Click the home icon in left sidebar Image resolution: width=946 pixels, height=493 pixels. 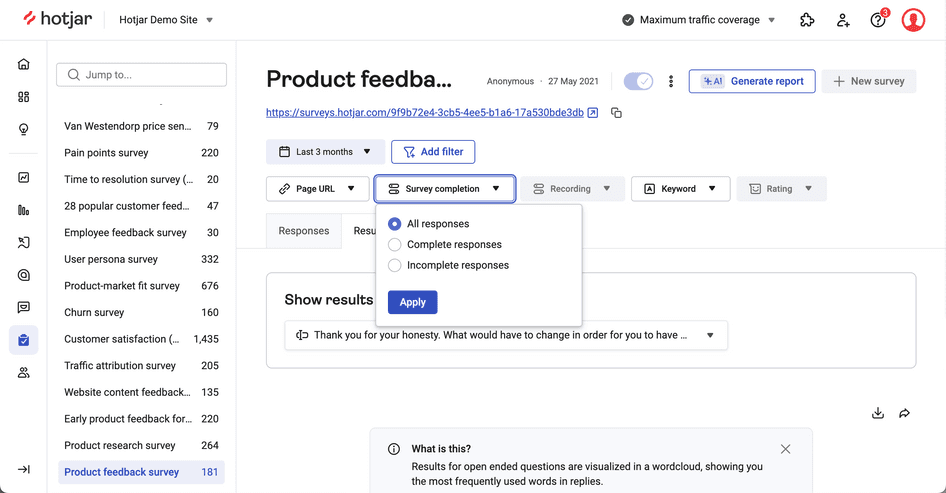coord(23,64)
